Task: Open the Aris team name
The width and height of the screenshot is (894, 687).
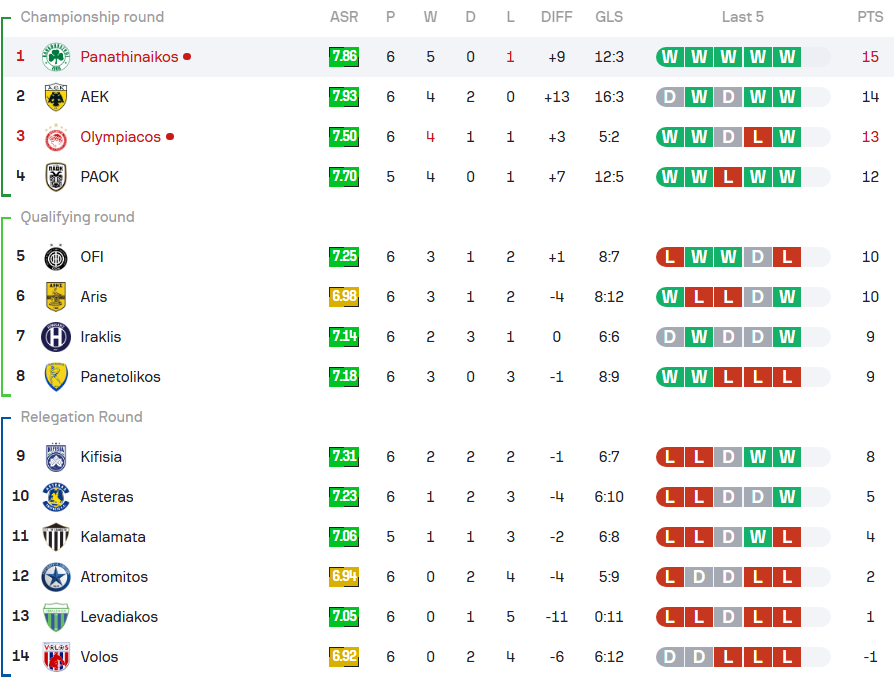Action: click(x=94, y=296)
